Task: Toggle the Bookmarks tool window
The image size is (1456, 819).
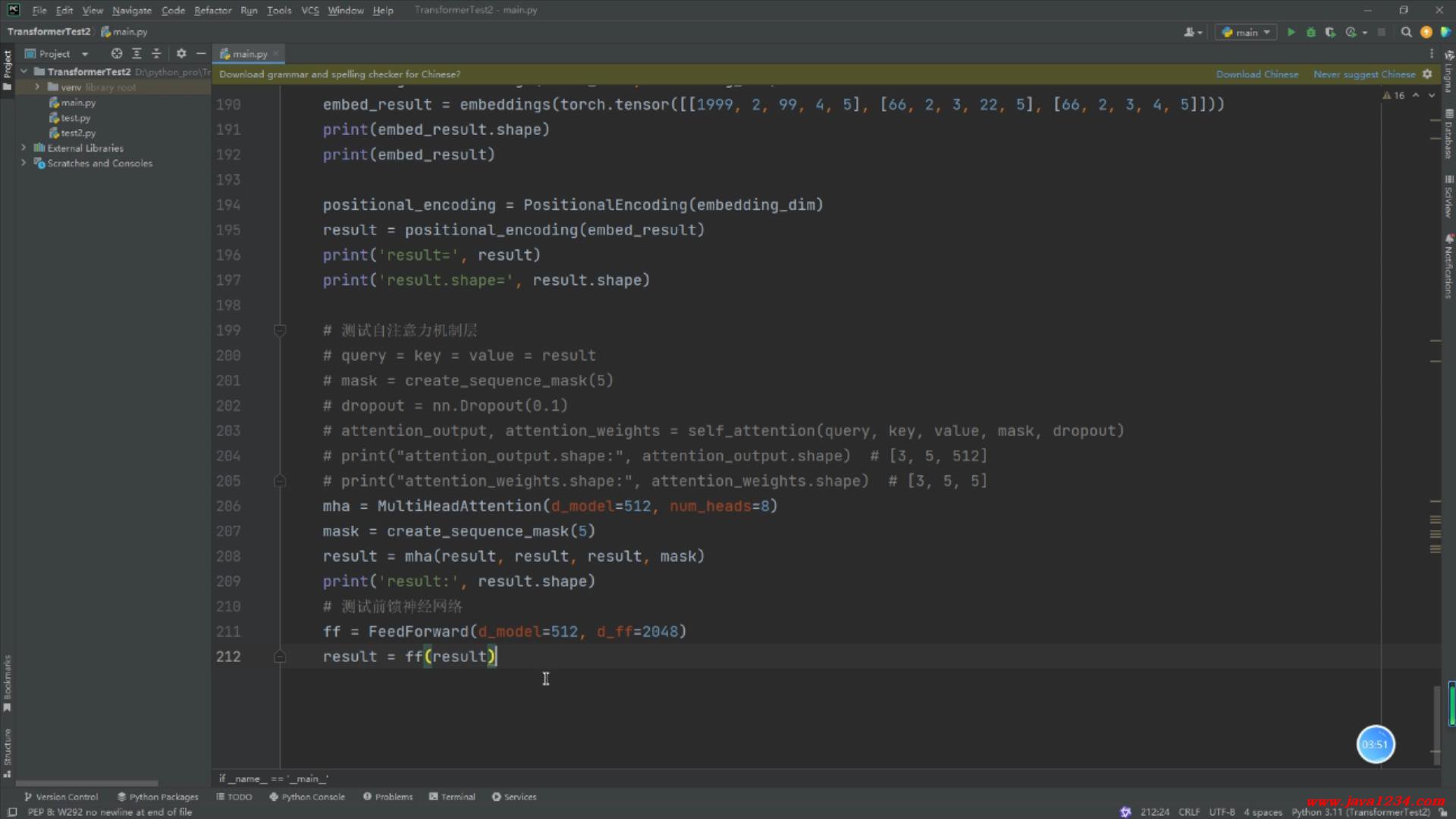Action: click(x=8, y=682)
